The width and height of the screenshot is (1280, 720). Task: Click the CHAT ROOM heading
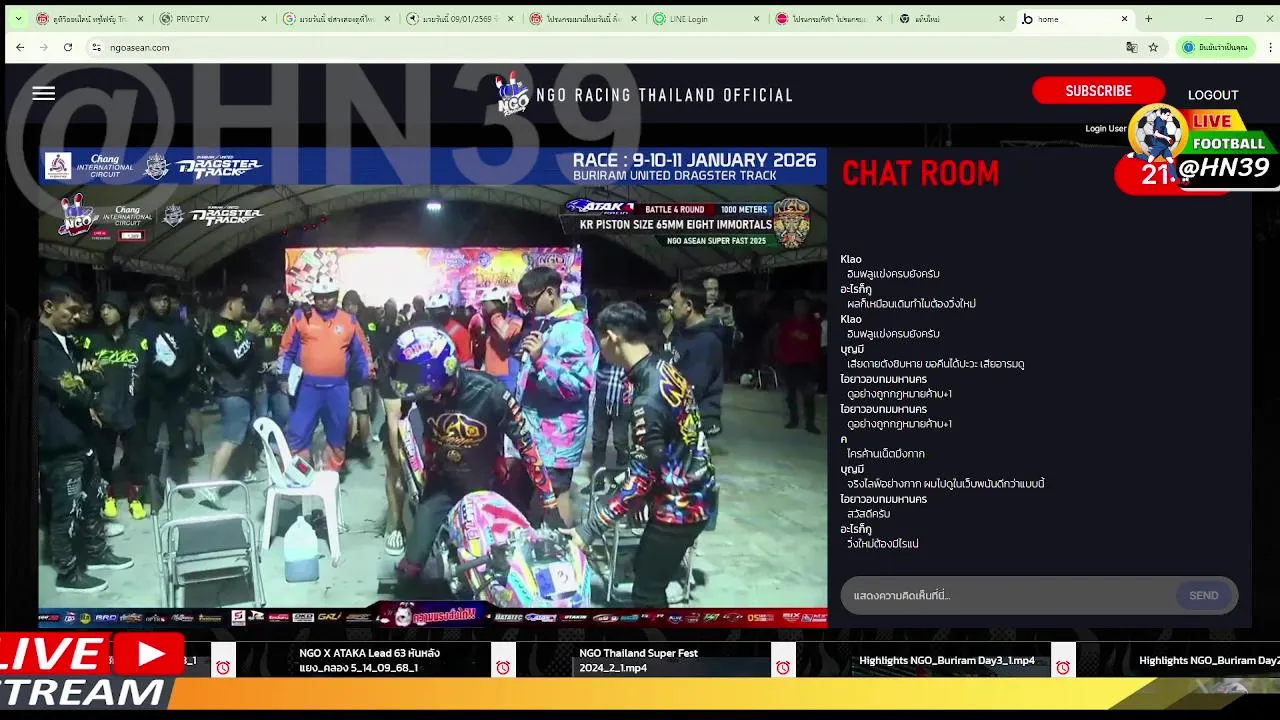coord(920,173)
